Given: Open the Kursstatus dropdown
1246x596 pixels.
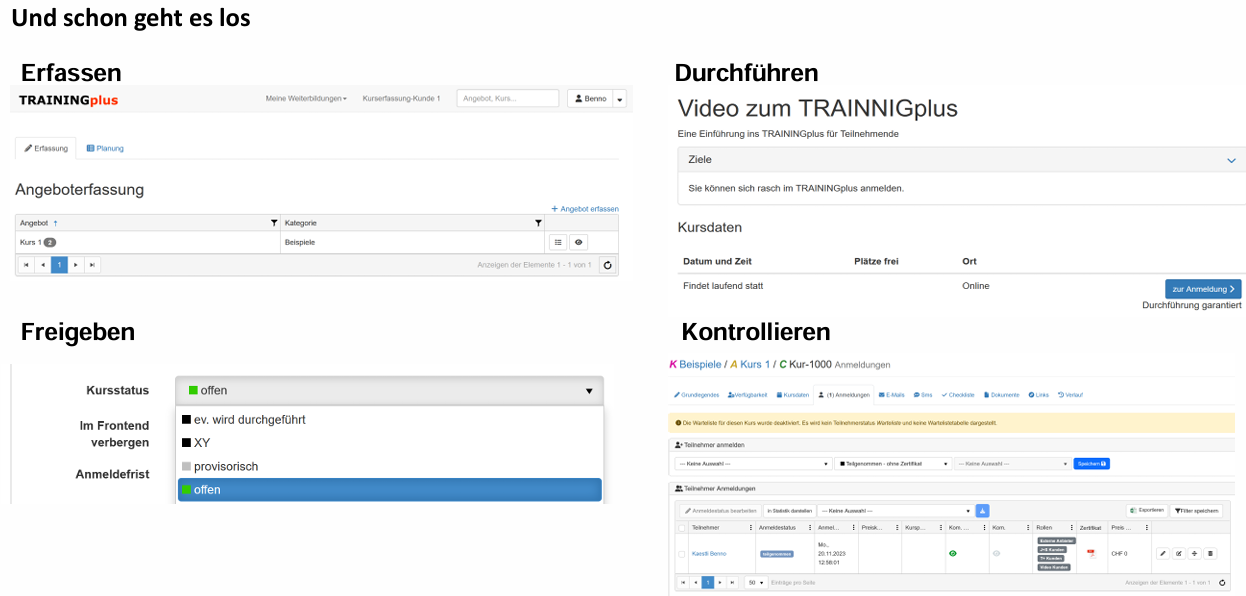Looking at the screenshot, I should 389,390.
